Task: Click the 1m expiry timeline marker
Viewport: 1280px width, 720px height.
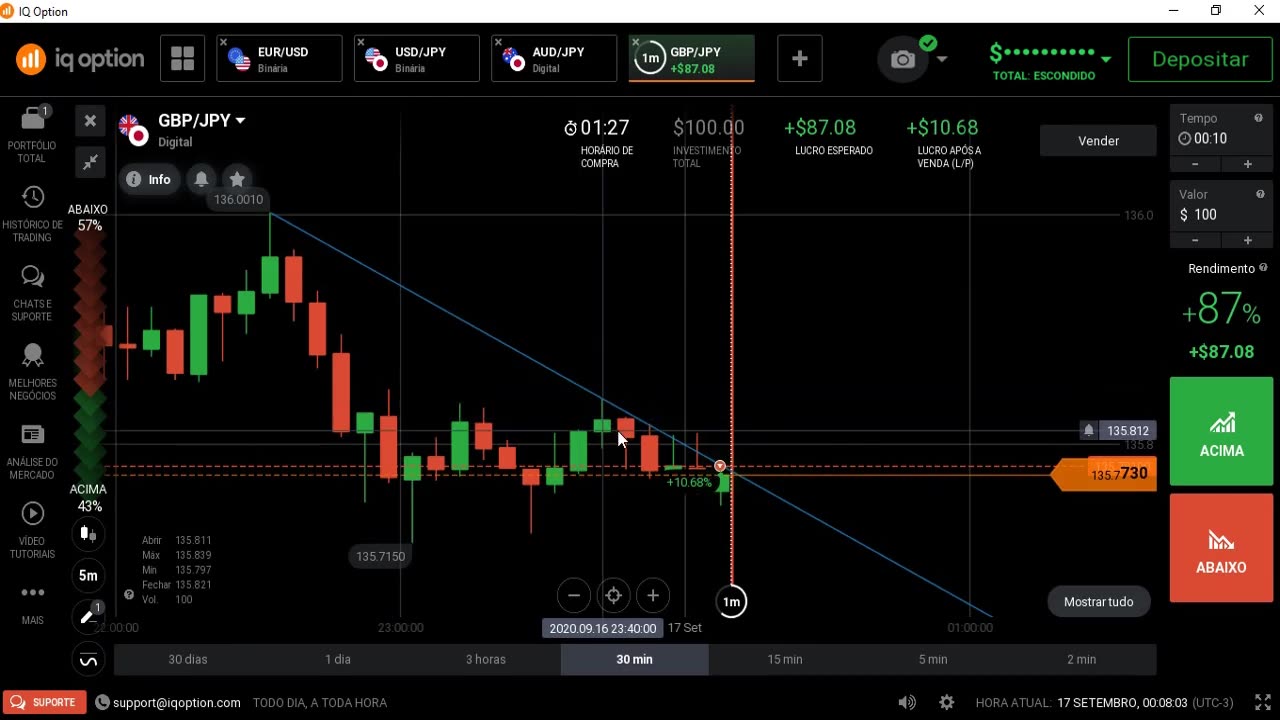Action: click(x=731, y=602)
